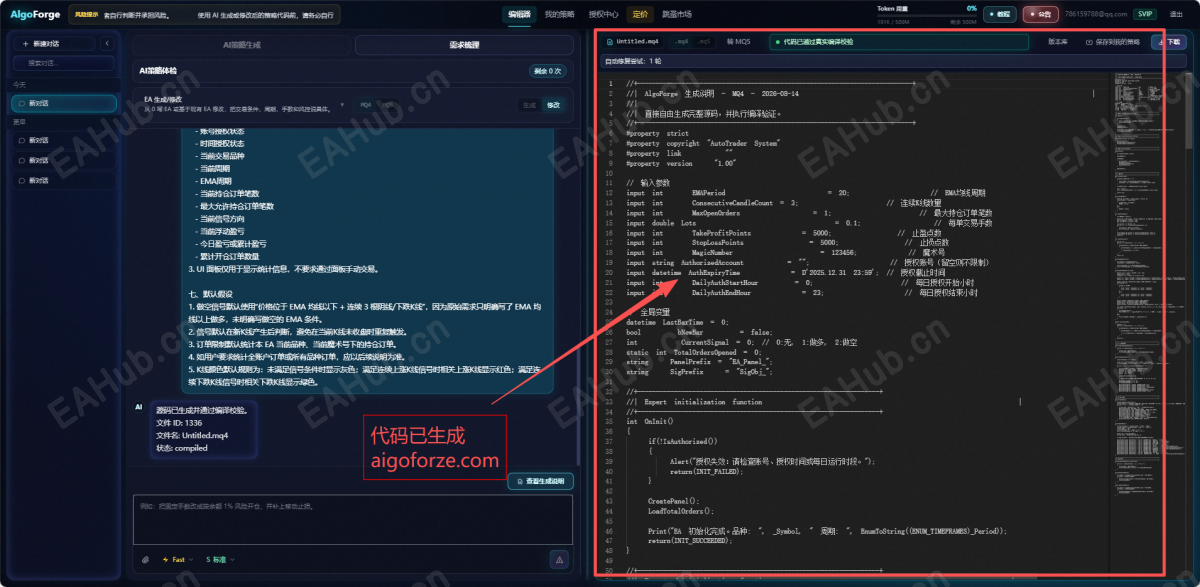Open the 教程 tutorial button

pyautogui.click(x=999, y=15)
